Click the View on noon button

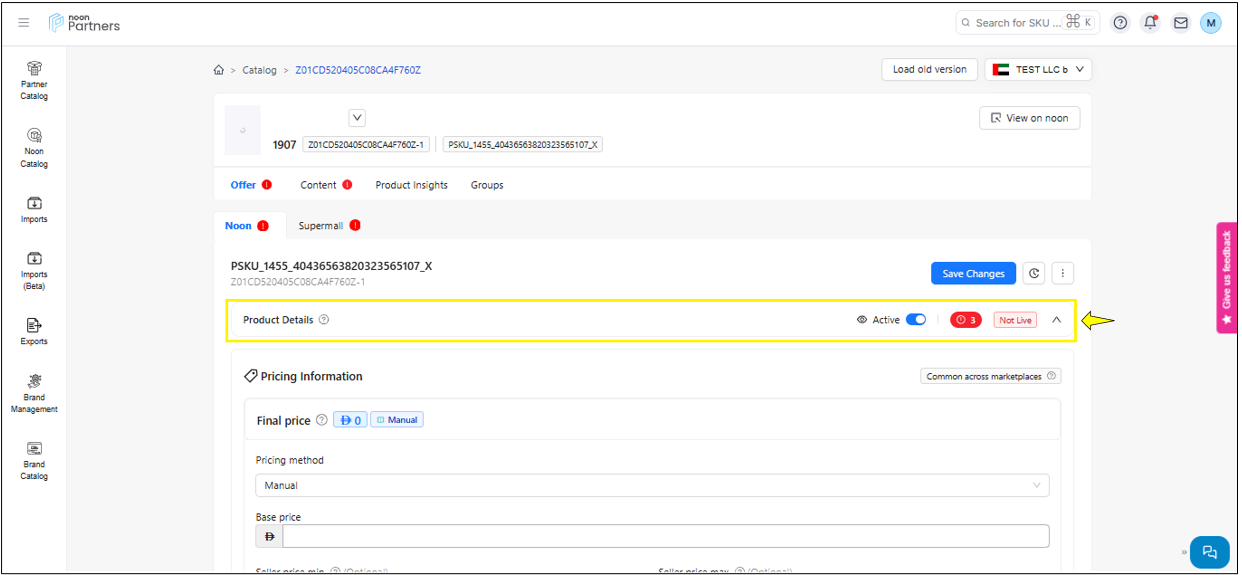1029,118
